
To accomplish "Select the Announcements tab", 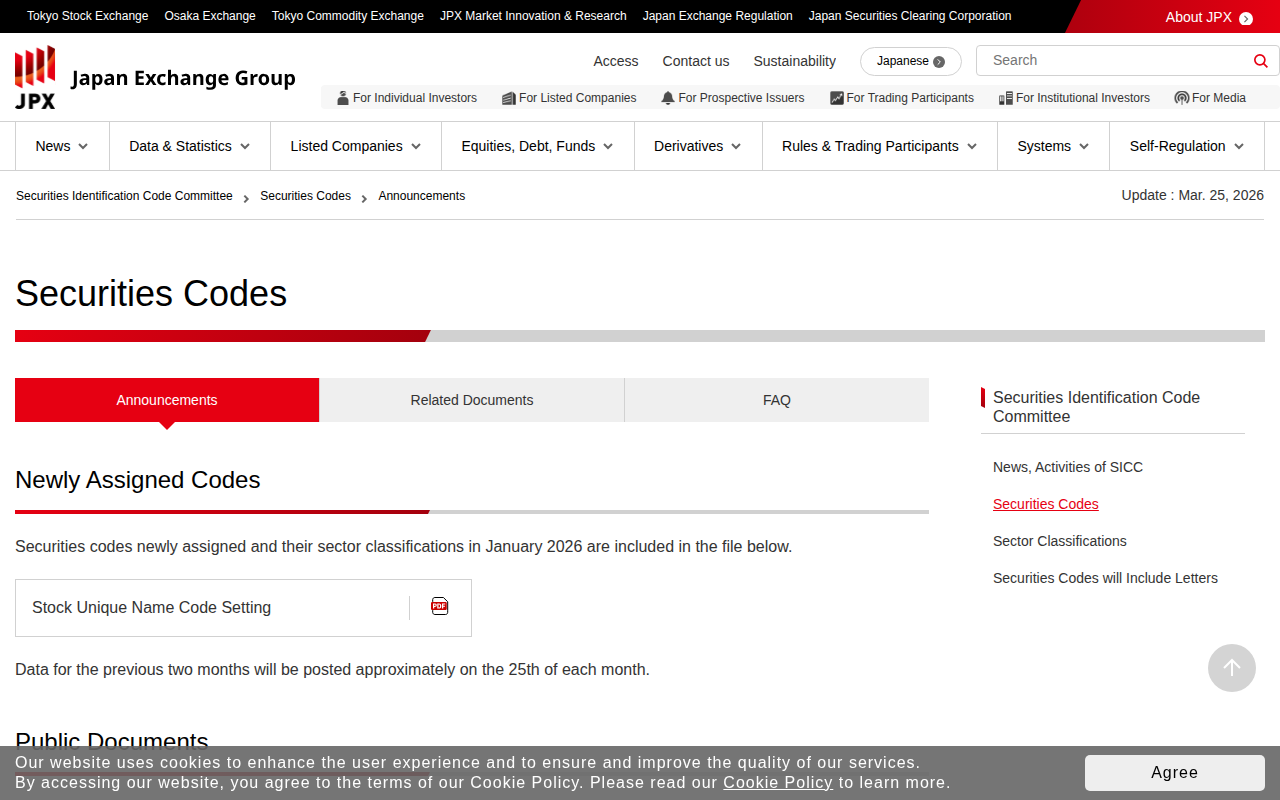I will tap(167, 400).
